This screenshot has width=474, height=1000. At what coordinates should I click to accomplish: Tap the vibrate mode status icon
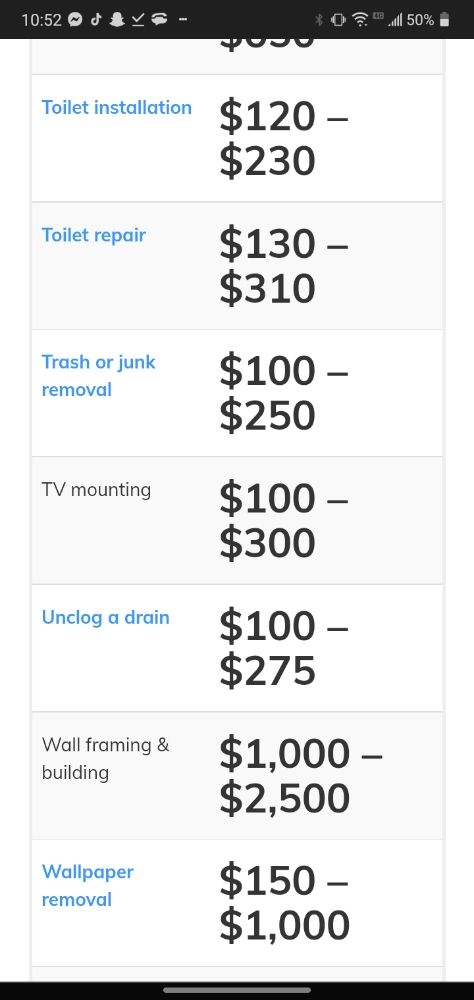338,20
